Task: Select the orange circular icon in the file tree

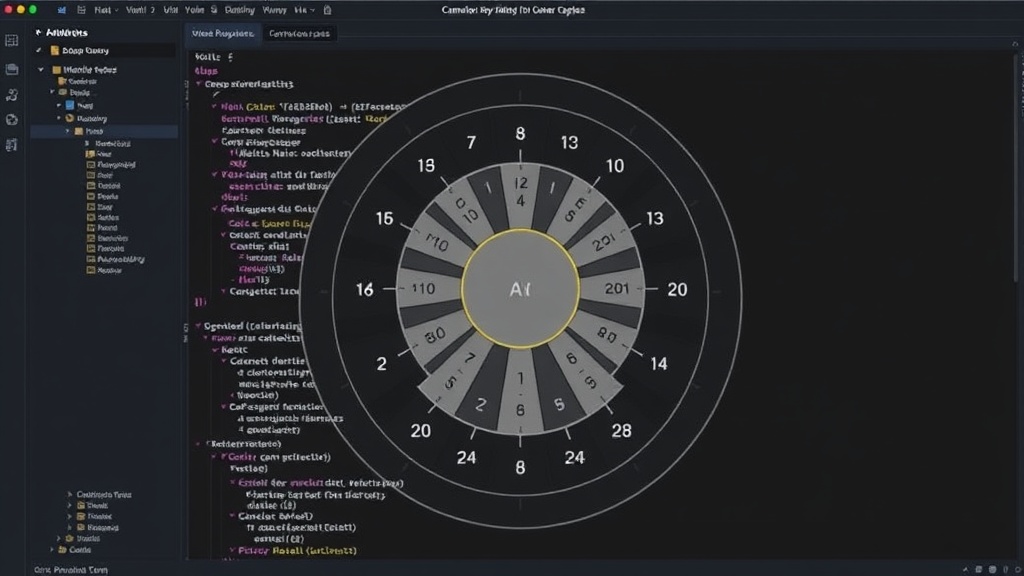Action: coord(69,118)
